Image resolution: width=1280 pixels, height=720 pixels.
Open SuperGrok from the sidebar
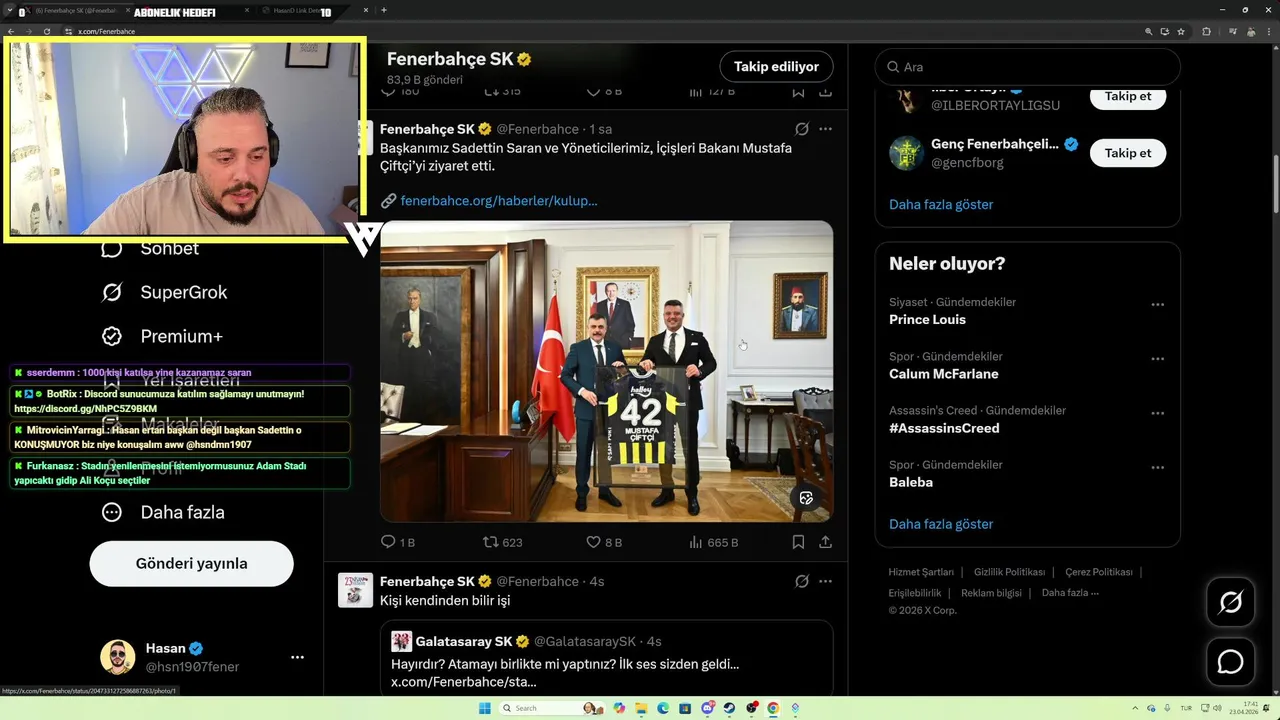[x=164, y=292]
